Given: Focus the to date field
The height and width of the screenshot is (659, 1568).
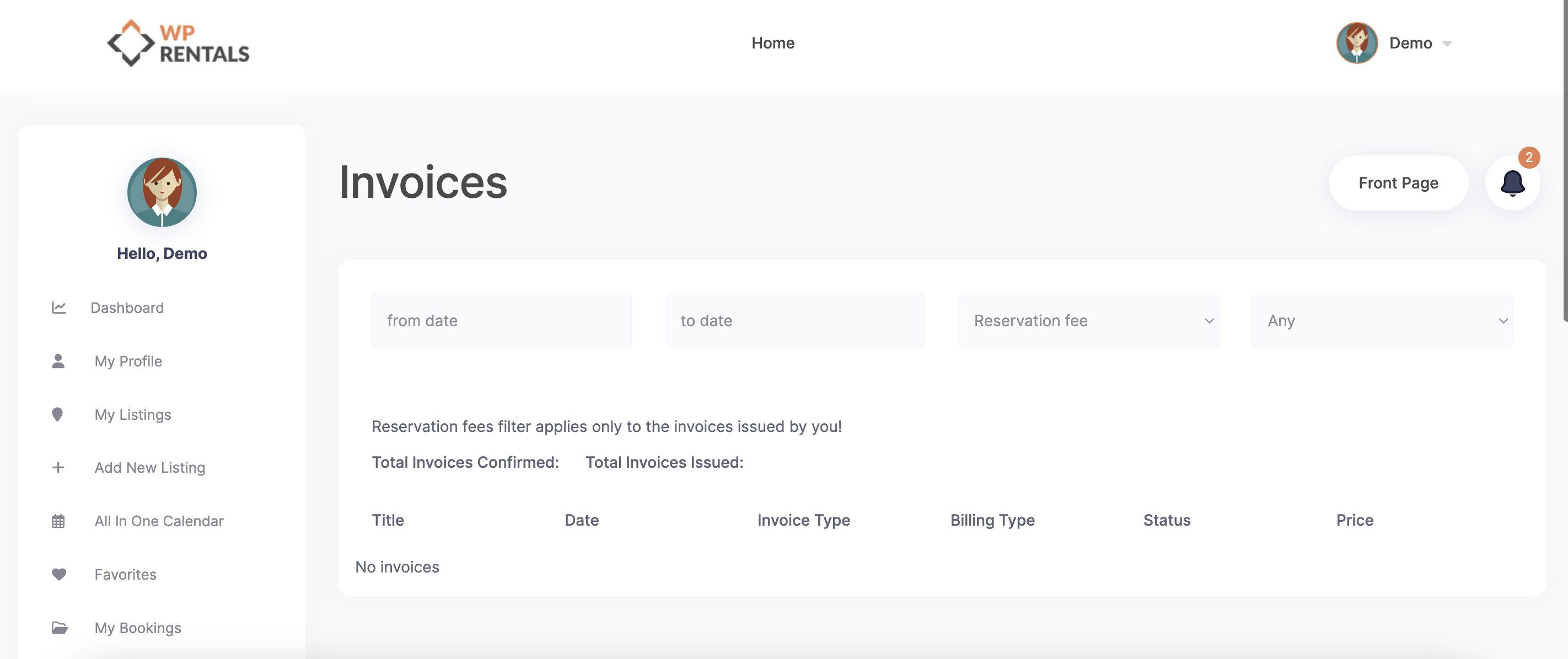Looking at the screenshot, I should (795, 321).
